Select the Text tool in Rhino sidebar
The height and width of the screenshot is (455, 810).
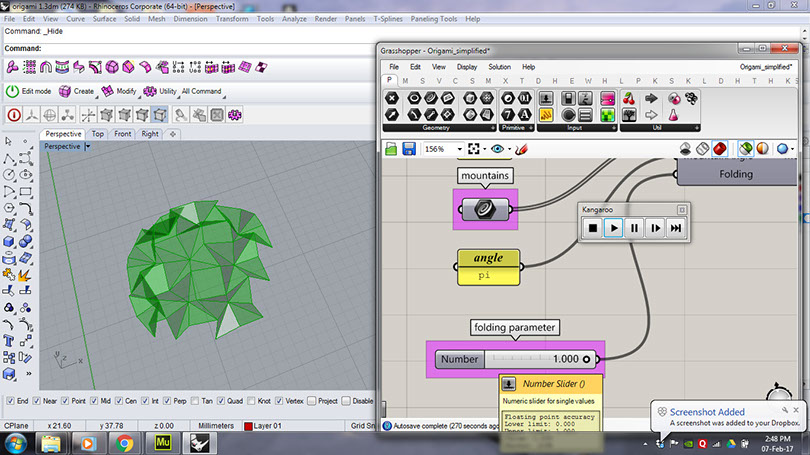point(9,340)
